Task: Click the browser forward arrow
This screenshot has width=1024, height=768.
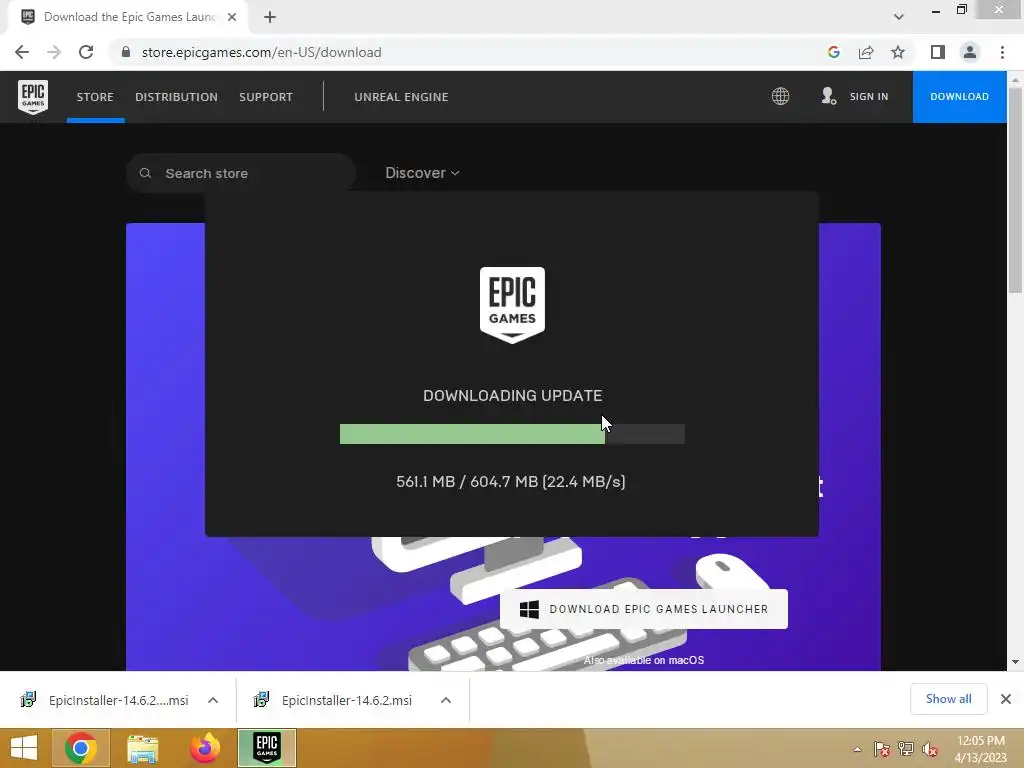Action: click(54, 52)
